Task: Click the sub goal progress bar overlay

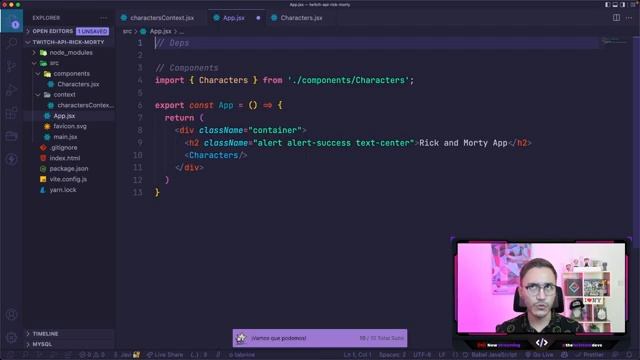Action: click(x=320, y=338)
